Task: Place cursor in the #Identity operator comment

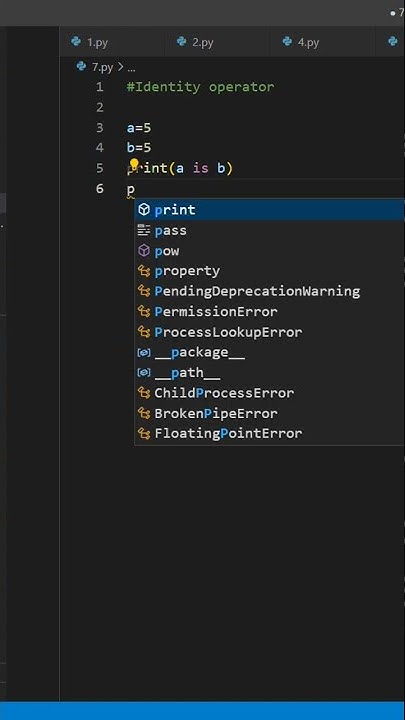Action: click(200, 87)
